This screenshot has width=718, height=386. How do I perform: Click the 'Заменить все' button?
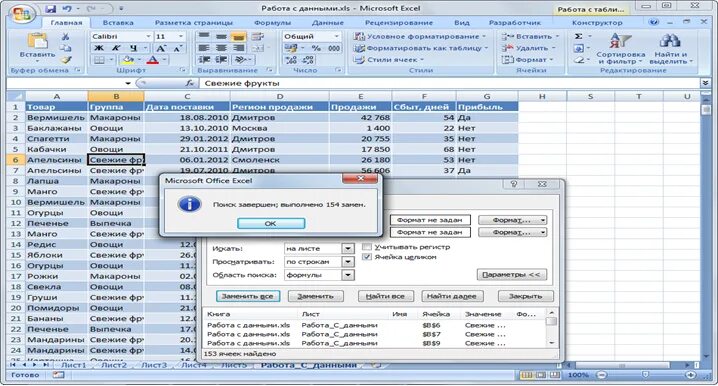coord(248,296)
